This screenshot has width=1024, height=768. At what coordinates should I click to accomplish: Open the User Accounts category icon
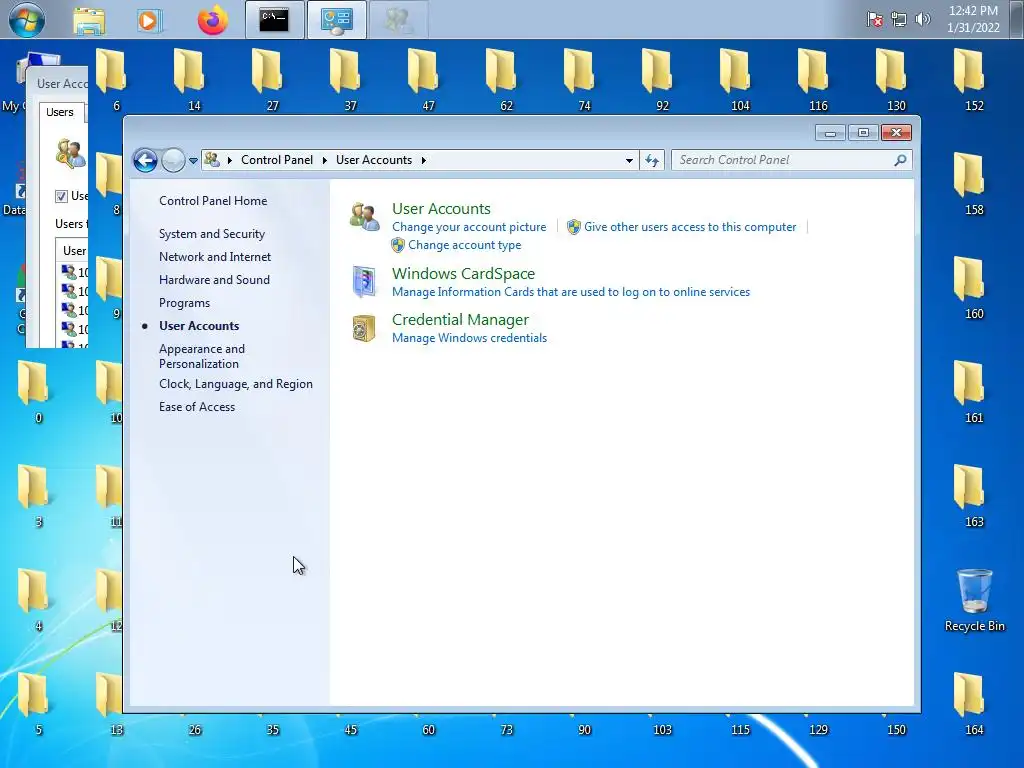[x=364, y=217]
